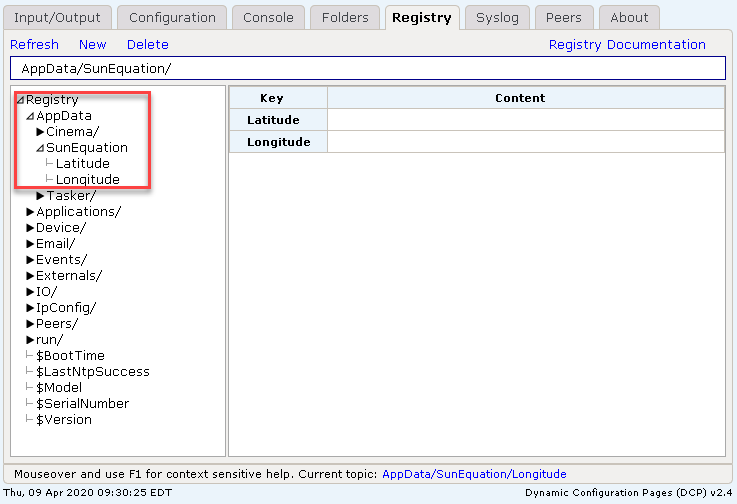Select the IpConfig/ tree label
The height and width of the screenshot is (504, 737).
click(x=66, y=307)
